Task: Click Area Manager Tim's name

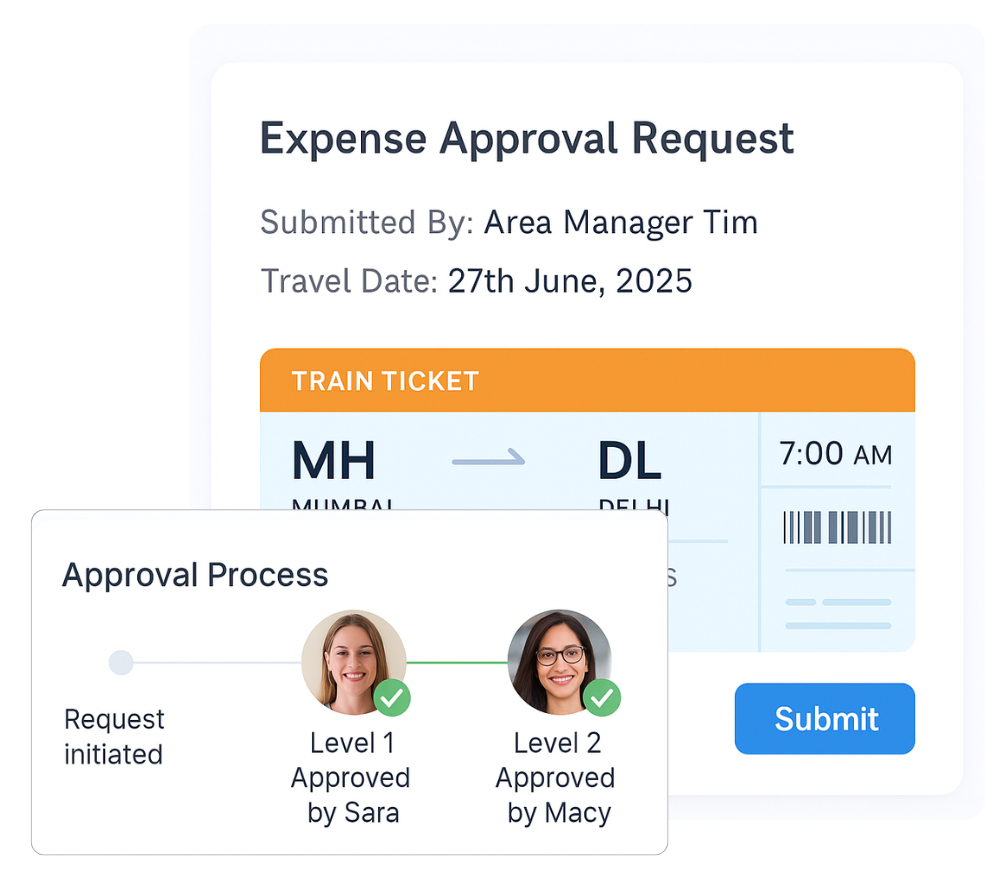Action: point(620,222)
